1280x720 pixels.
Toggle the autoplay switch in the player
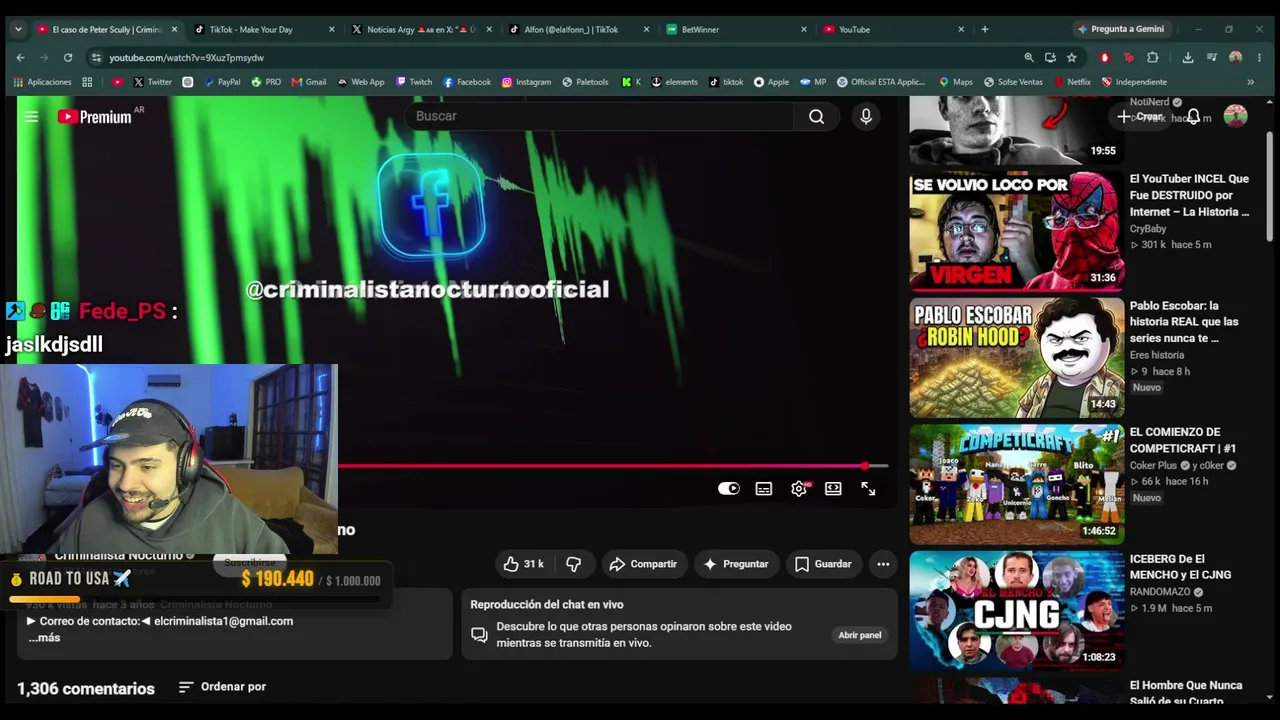click(x=729, y=489)
